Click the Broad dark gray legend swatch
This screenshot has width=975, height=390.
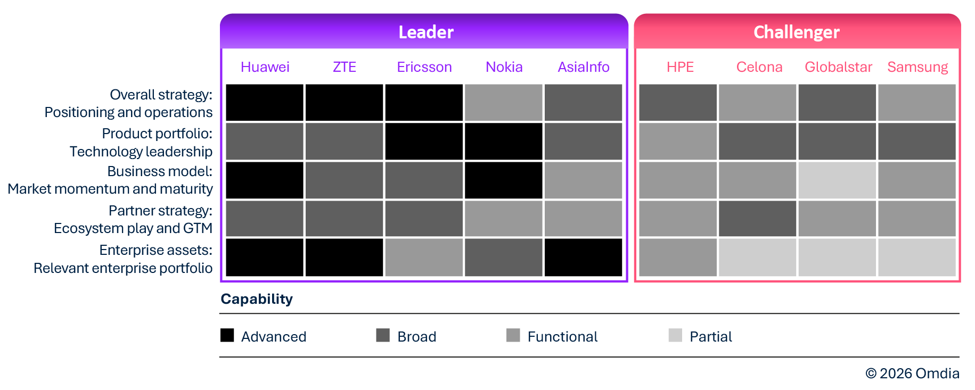[x=383, y=336]
